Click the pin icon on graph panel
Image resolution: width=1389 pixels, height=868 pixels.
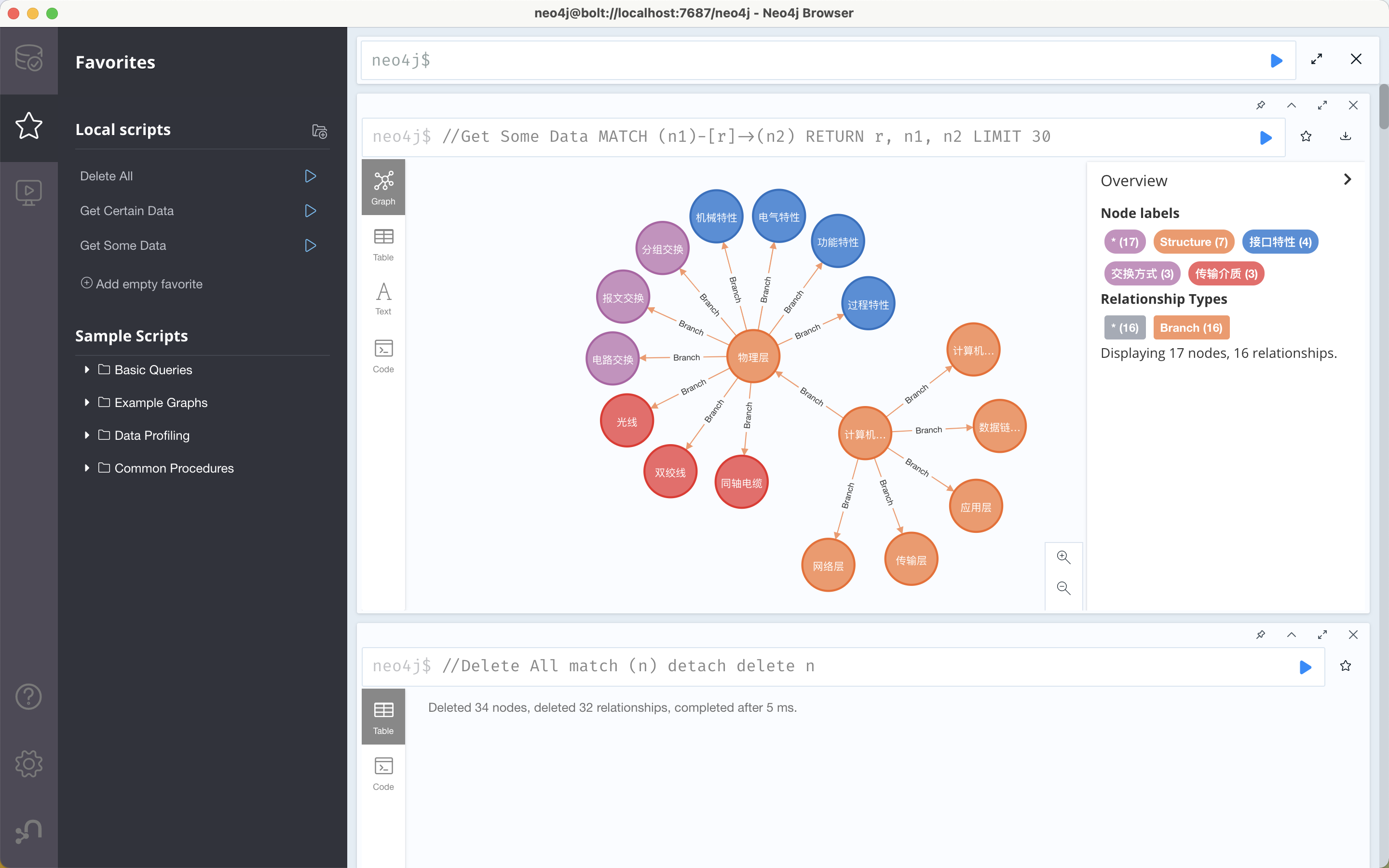pos(1260,105)
